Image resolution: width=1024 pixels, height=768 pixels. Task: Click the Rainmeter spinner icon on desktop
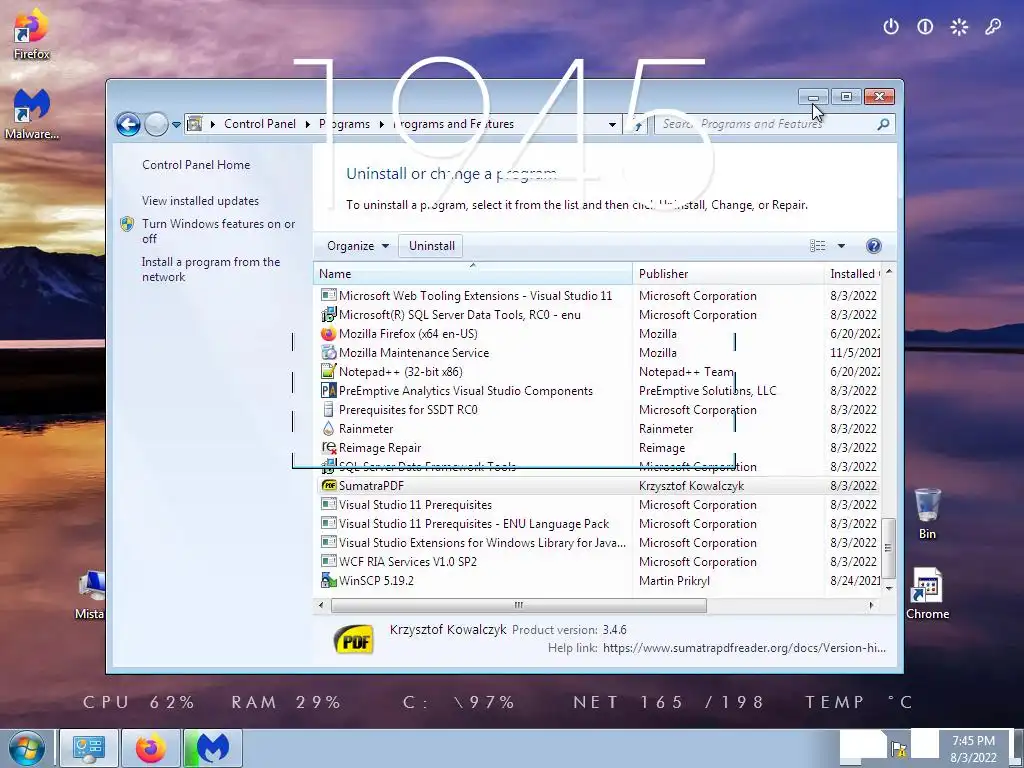click(x=959, y=27)
